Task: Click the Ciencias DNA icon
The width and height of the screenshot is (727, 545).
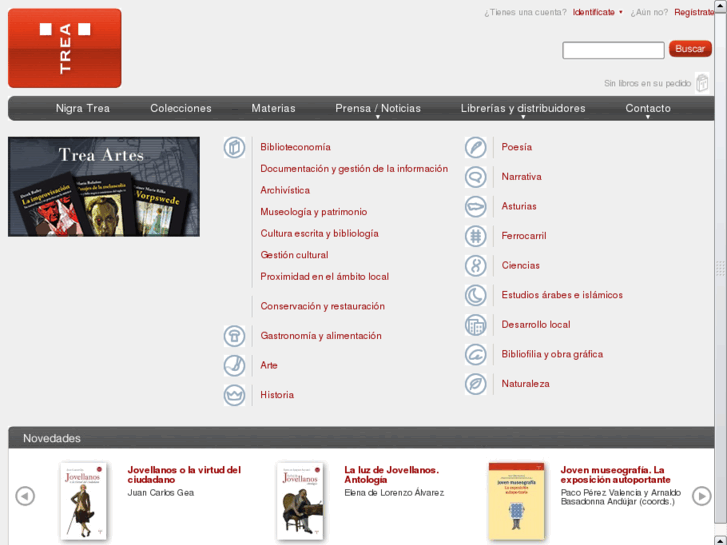Action: click(476, 266)
